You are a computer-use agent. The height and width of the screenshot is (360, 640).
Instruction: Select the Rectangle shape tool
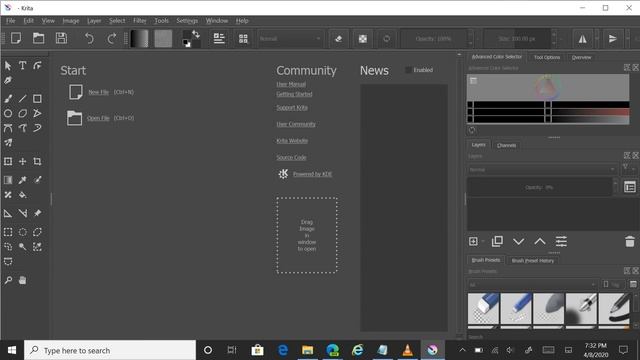[x=37, y=98]
